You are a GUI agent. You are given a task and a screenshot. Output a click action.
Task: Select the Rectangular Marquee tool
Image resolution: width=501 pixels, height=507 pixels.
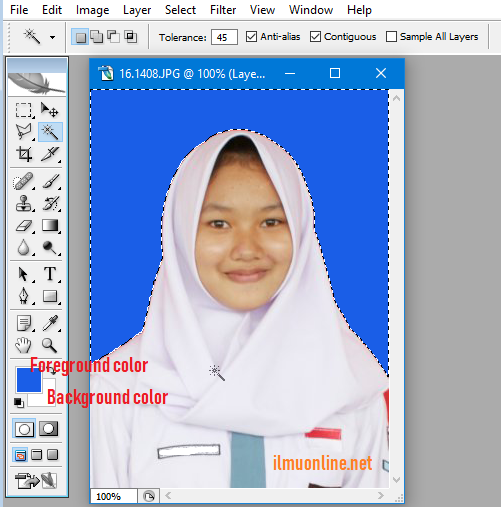coord(24,110)
